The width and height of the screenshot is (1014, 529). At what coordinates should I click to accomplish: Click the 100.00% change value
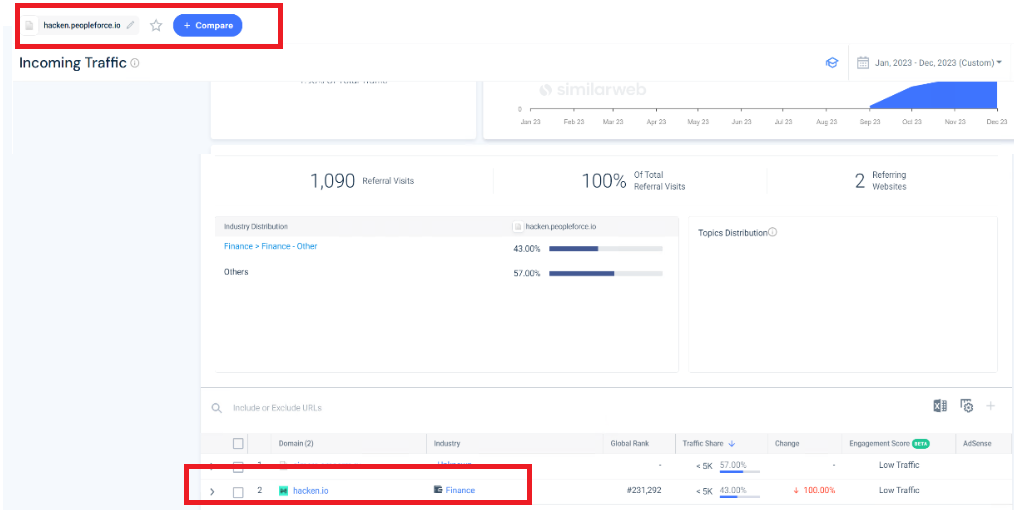[819, 490]
